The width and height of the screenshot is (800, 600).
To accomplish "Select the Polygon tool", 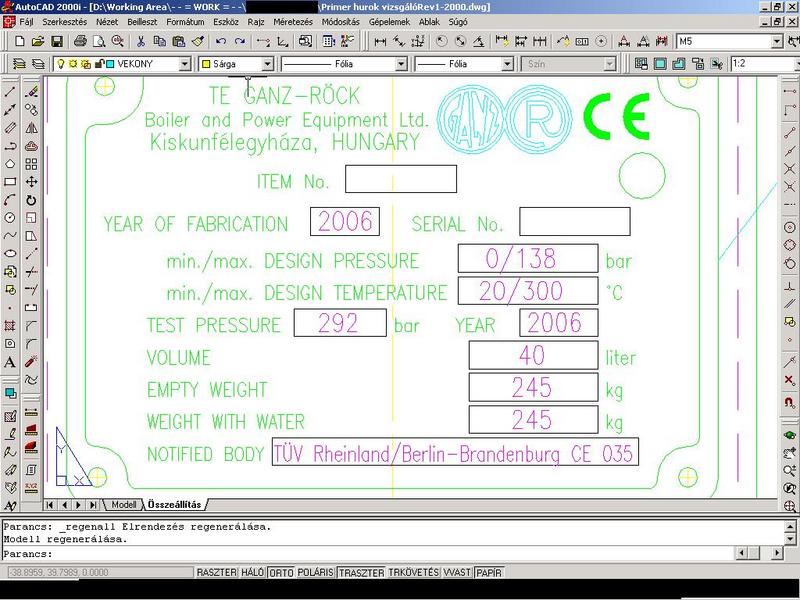I will coord(10,164).
